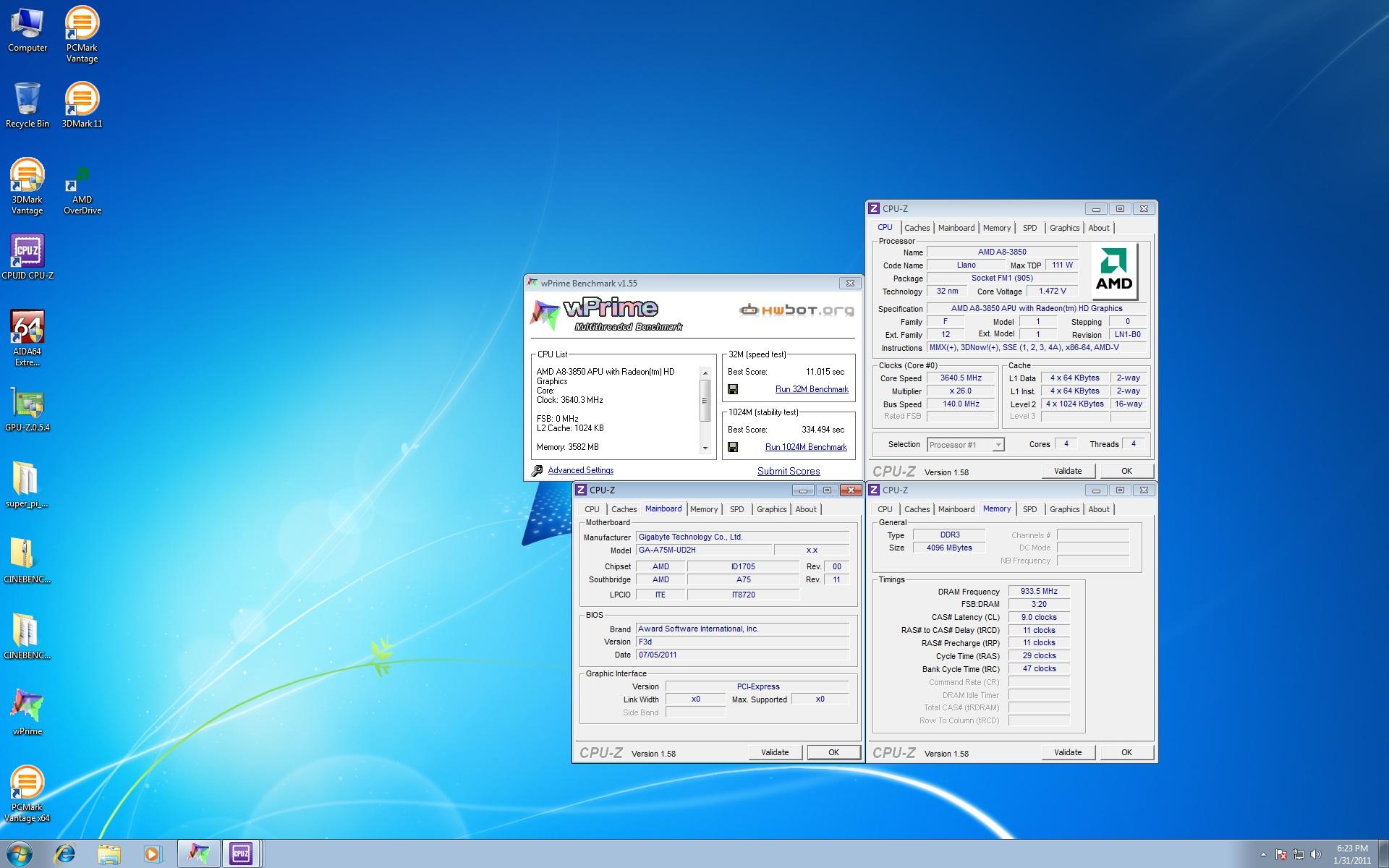Screen dimensions: 1389x868
Task: Open the zipped CINEBENCH archive icon
Action: tap(27, 561)
